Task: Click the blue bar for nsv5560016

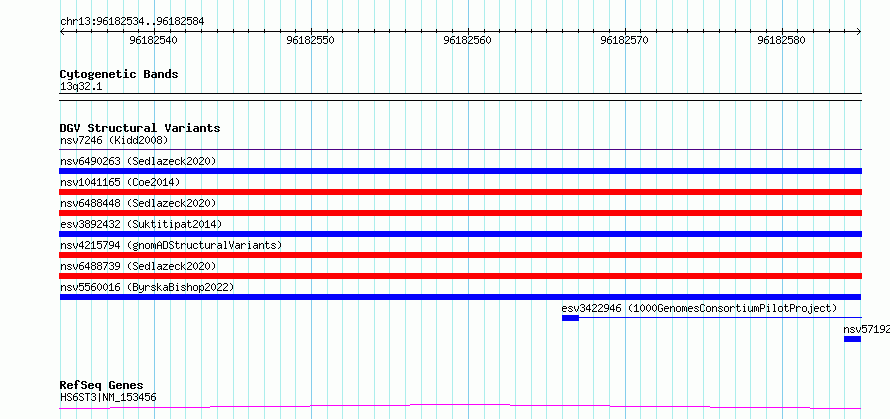Action: tap(461, 297)
